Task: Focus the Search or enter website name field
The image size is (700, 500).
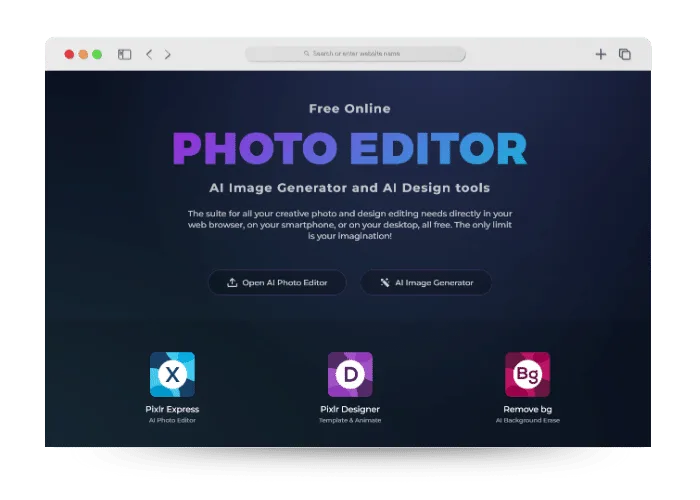Action: 355,54
